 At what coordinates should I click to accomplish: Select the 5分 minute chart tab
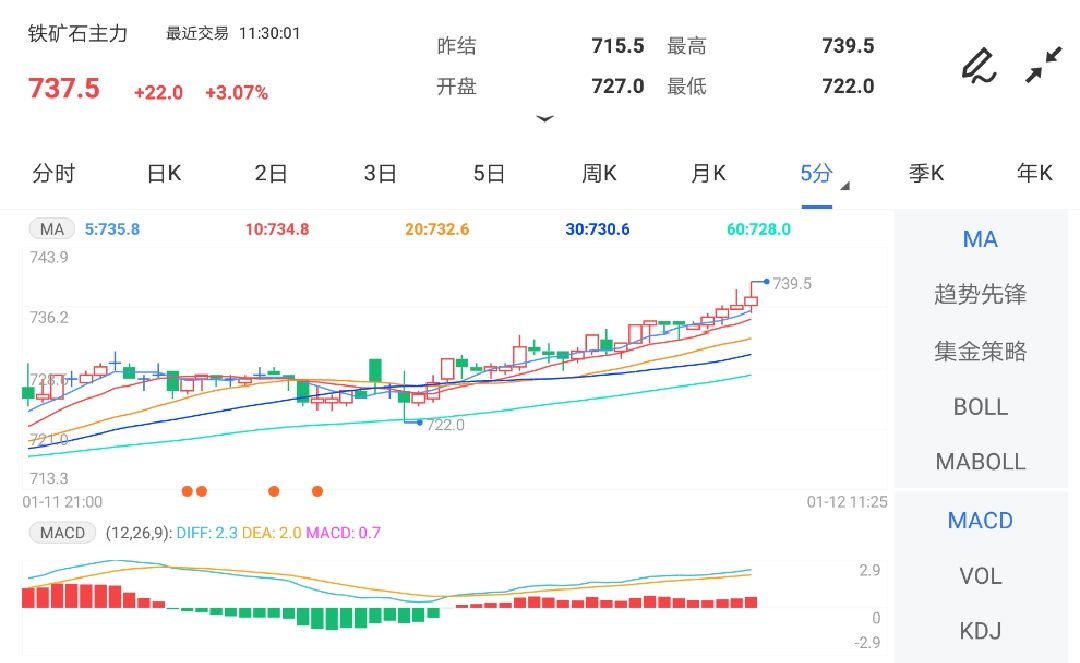[816, 173]
